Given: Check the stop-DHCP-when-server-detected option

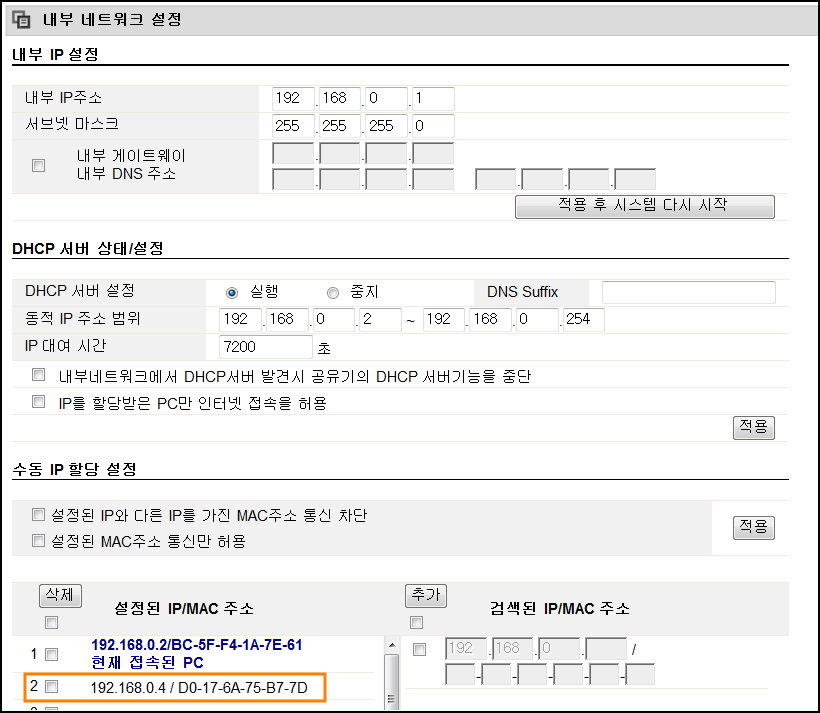Looking at the screenshot, I should pos(38,375).
